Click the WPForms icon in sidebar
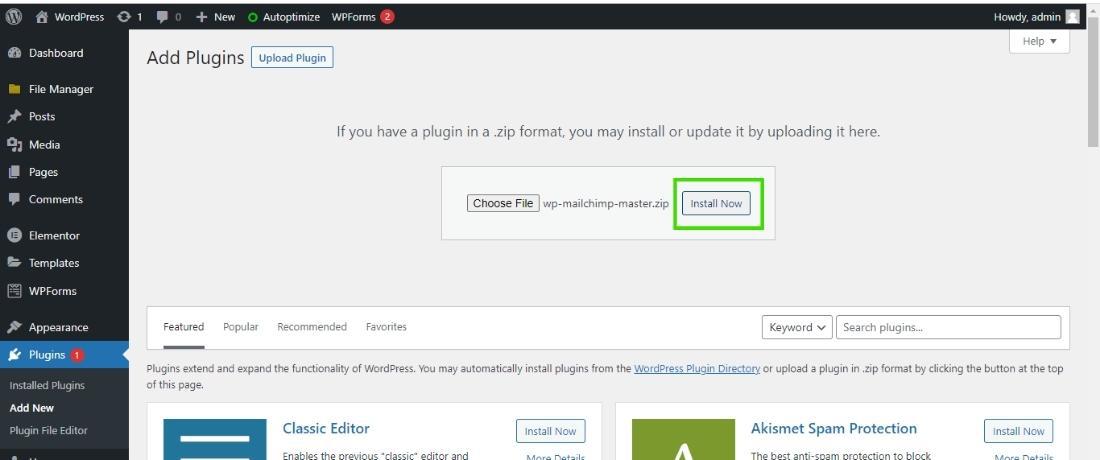The width and height of the screenshot is (1100, 460). [x=14, y=291]
